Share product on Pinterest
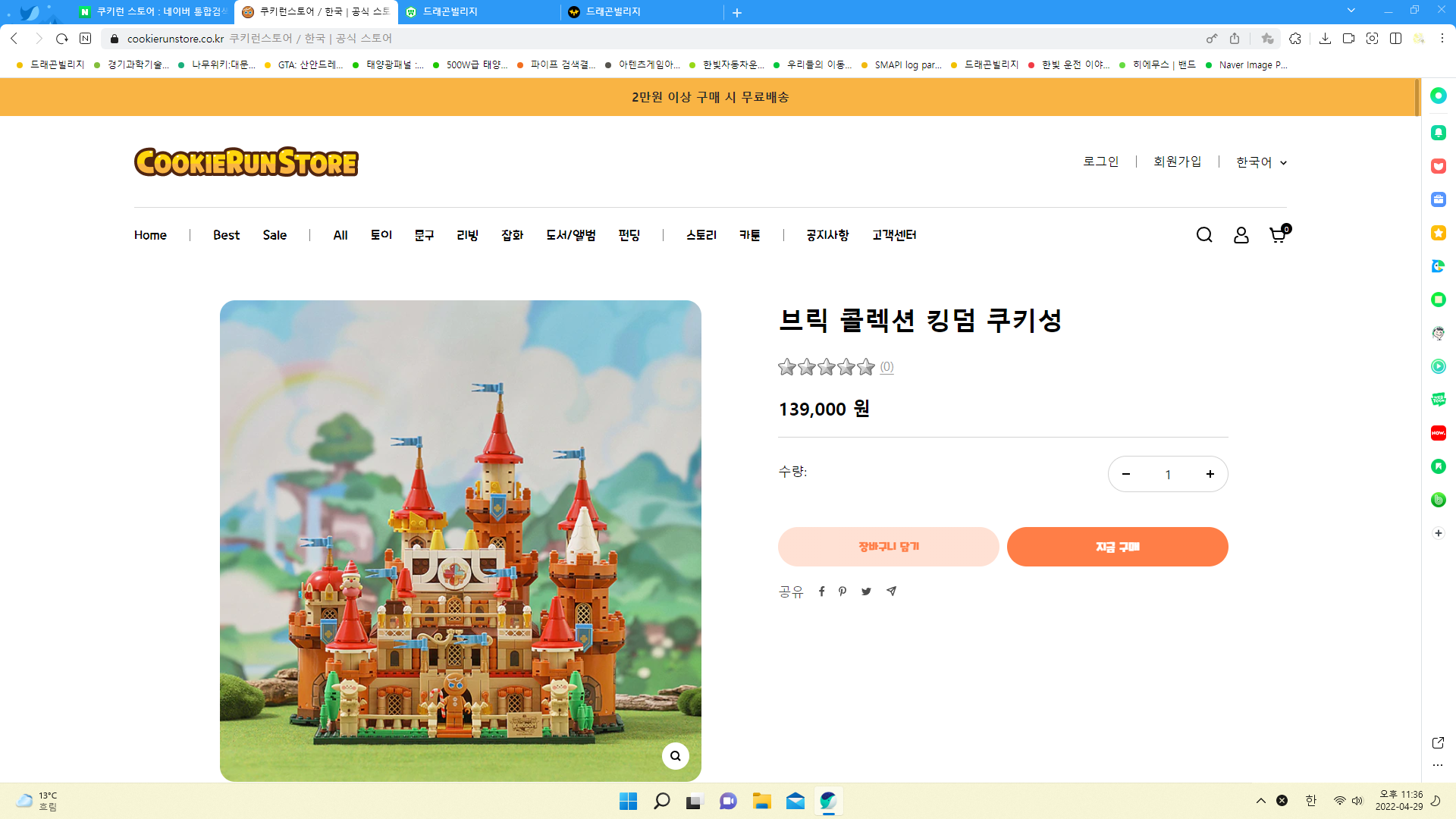 click(843, 591)
